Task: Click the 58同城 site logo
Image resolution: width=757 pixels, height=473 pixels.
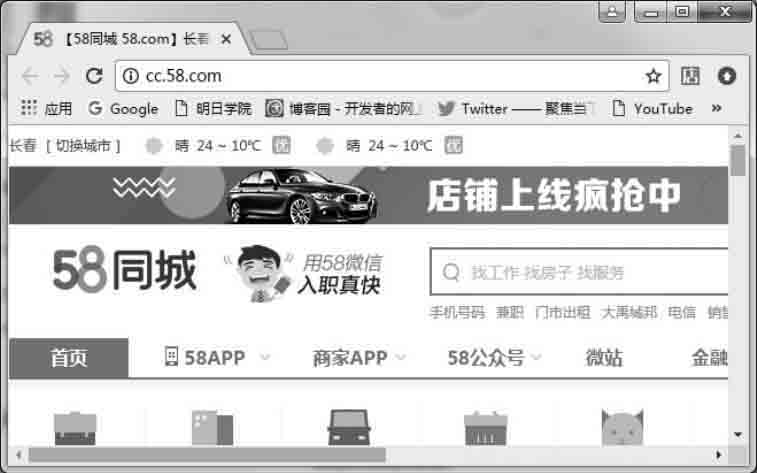Action: [x=125, y=269]
